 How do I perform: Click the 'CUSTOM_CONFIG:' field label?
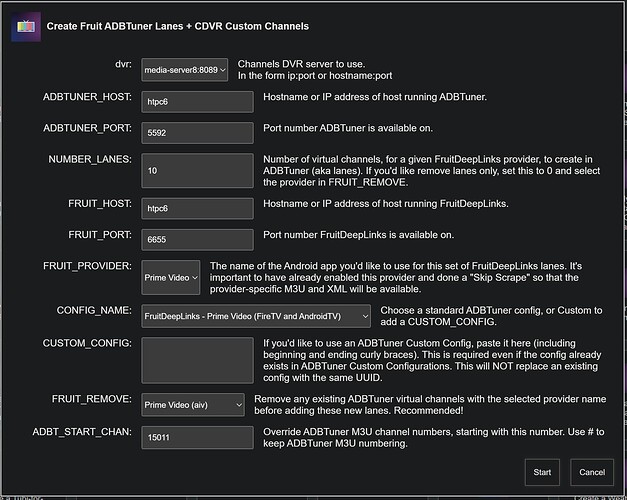click(x=89, y=342)
